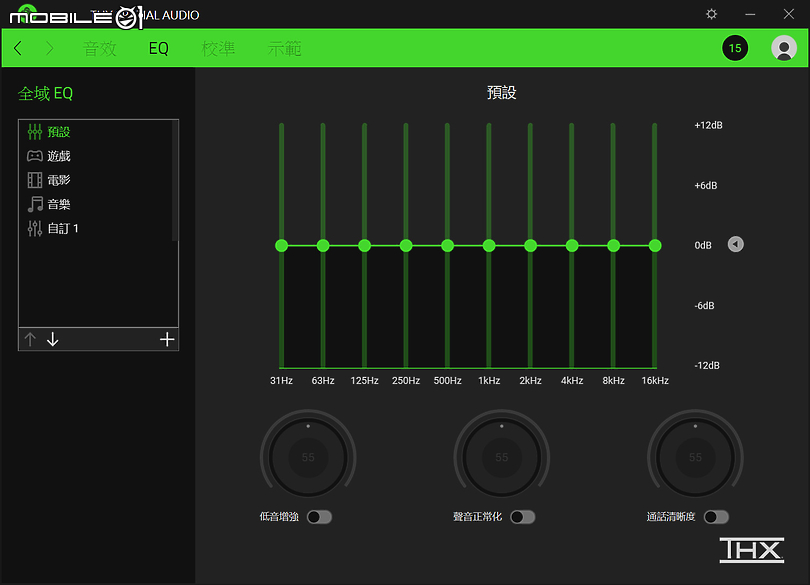The height and width of the screenshot is (585, 810).
Task: Click the 遊戲 gamepad icon
Action: pos(35,156)
